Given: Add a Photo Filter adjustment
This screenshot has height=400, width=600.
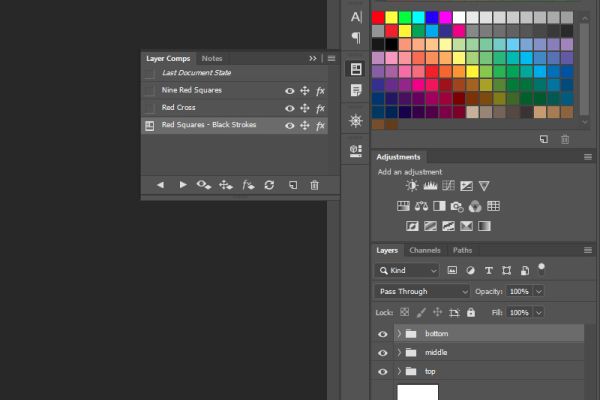Looking at the screenshot, I should [x=457, y=207].
